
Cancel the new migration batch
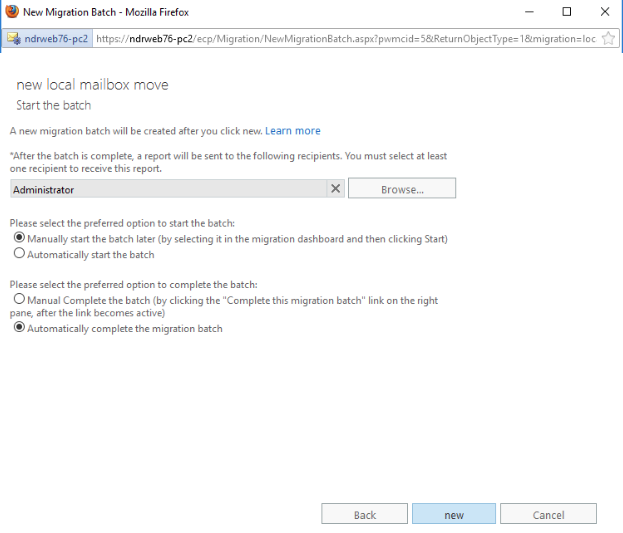pos(548,514)
